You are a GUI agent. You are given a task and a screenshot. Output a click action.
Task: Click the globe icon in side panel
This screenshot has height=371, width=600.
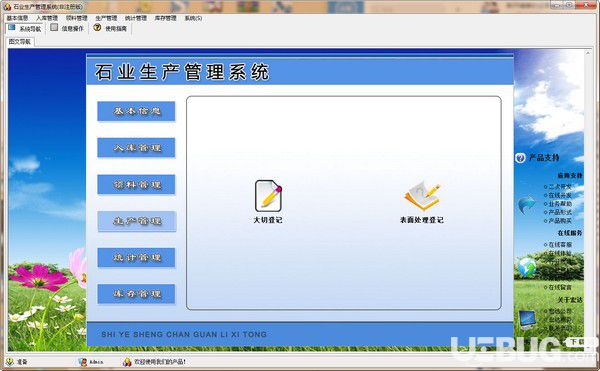[x=527, y=267]
